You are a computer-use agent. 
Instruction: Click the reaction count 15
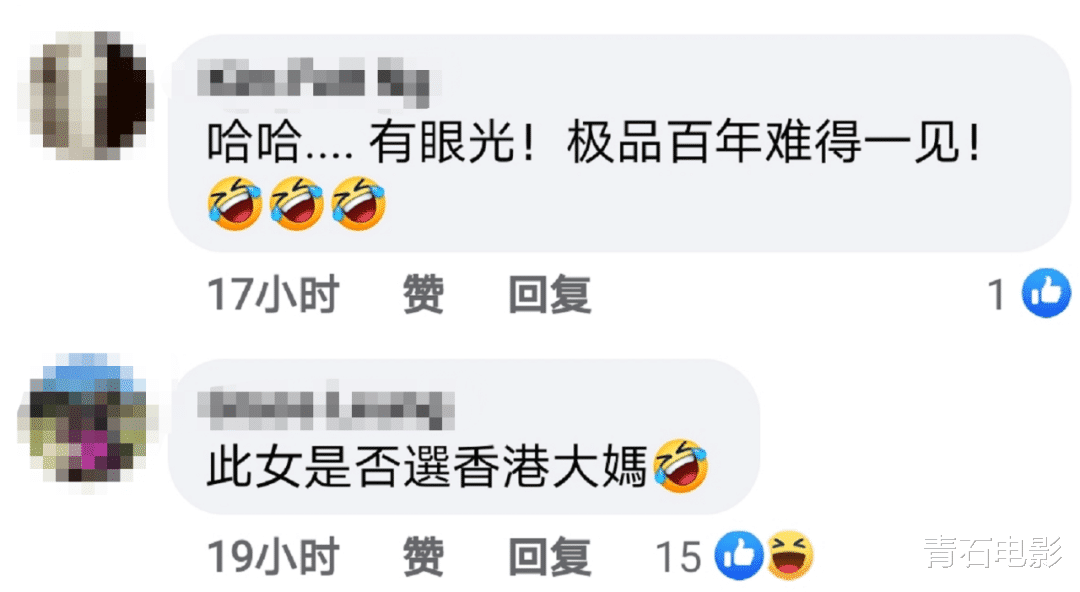(678, 557)
